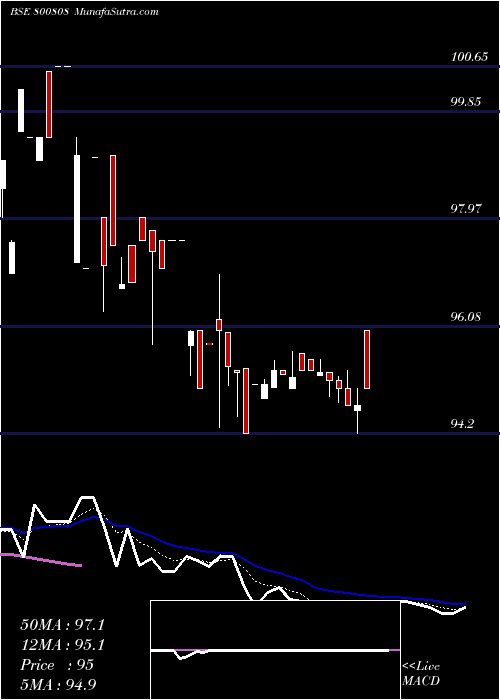This screenshot has height=700, width=500.
Task: Click the 99.85 price level label
Action: (466, 102)
